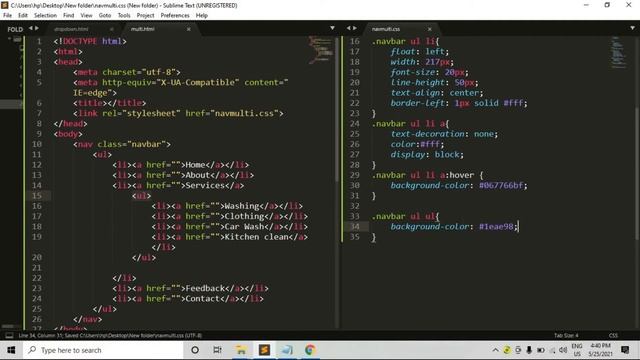This screenshot has height=360, width=640.
Task: Open Task View from taskbar
Action: point(218,350)
